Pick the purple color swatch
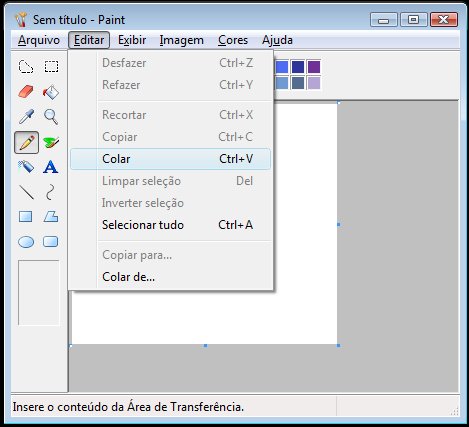Screen dimensions: 469x427 point(314,67)
